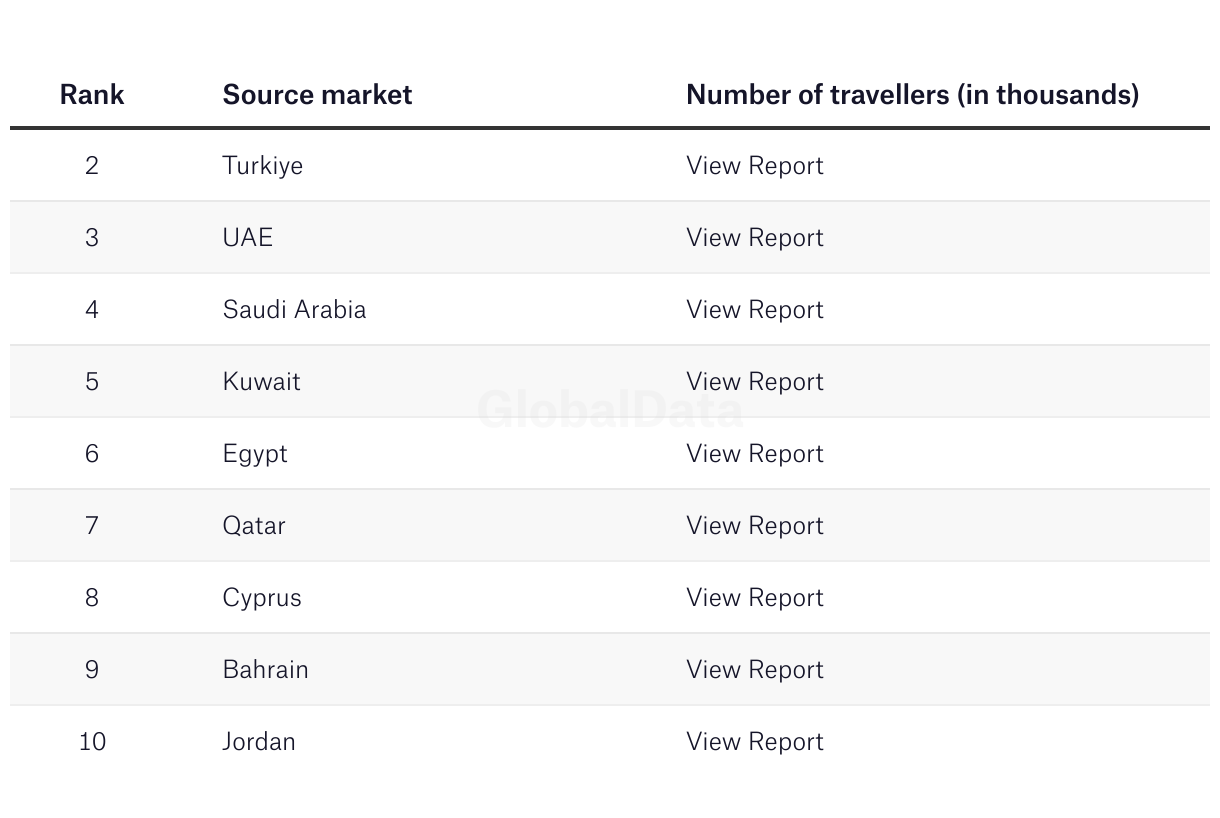The height and width of the screenshot is (818, 1220).
Task: Open View Report for Qatar
Action: pyautogui.click(x=754, y=526)
